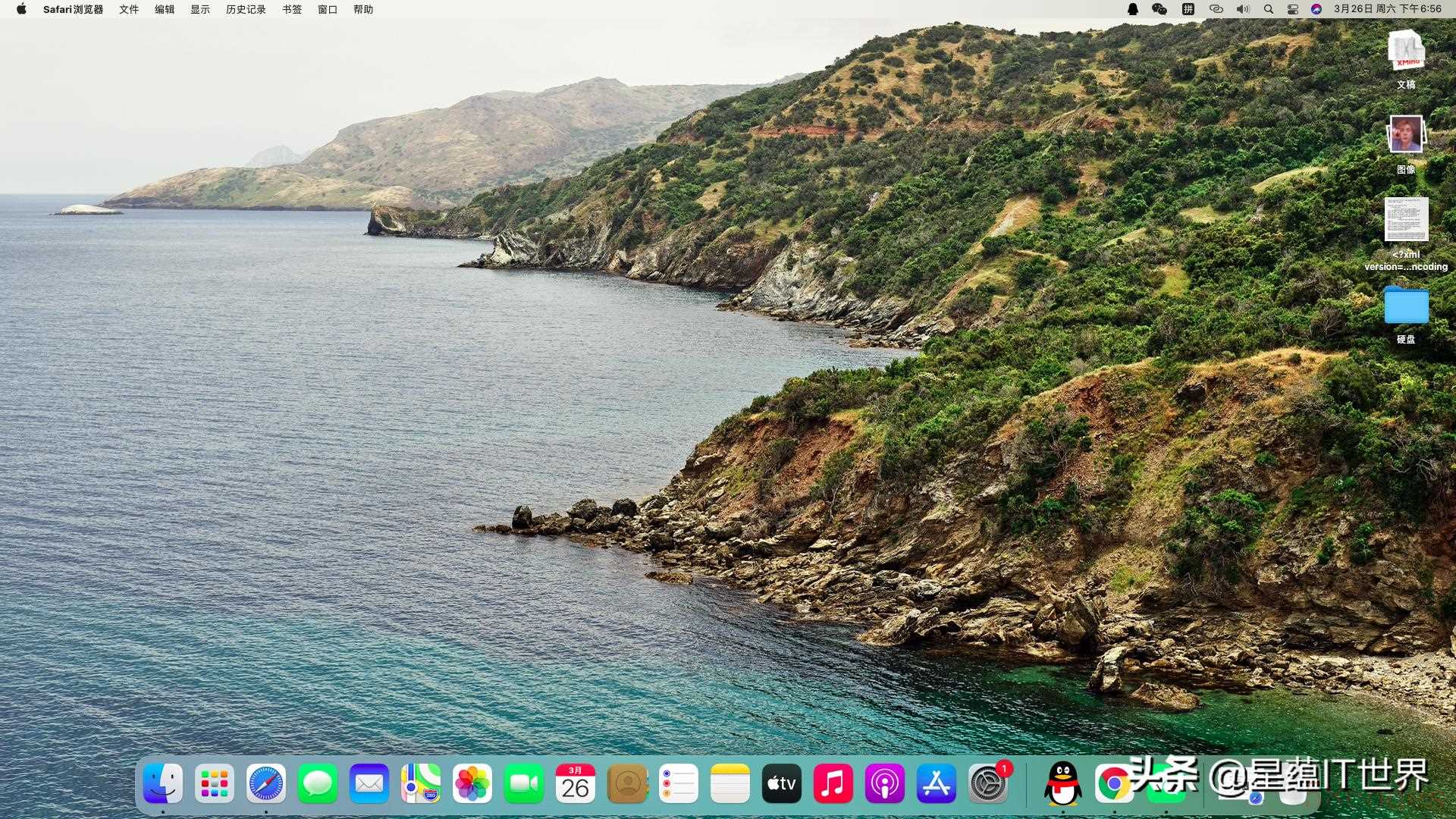This screenshot has height=819, width=1456.
Task: Open the App Store icon
Action: coord(936,783)
